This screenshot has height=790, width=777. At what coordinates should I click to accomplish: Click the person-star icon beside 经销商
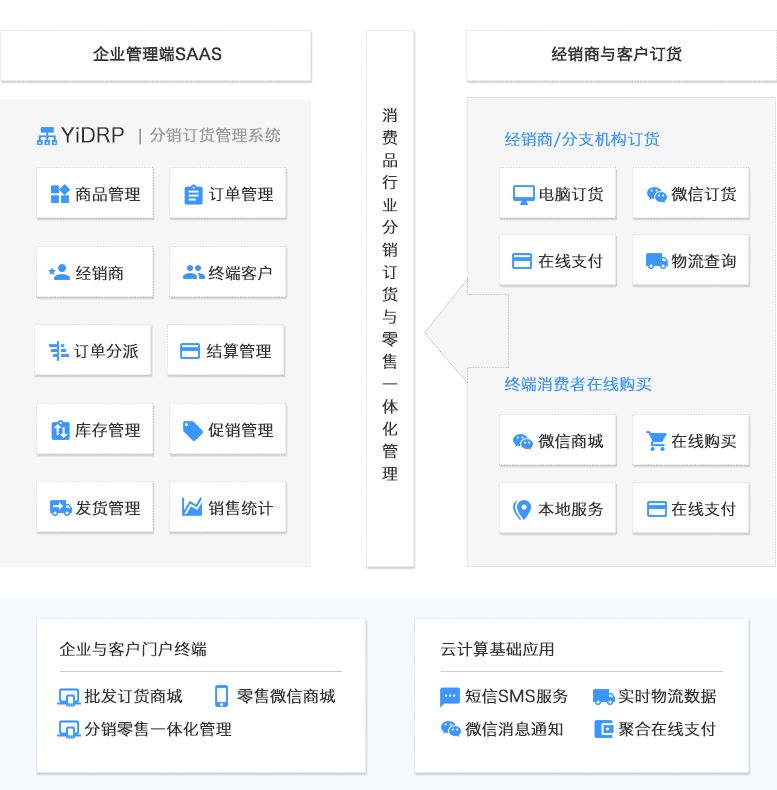tap(59, 272)
